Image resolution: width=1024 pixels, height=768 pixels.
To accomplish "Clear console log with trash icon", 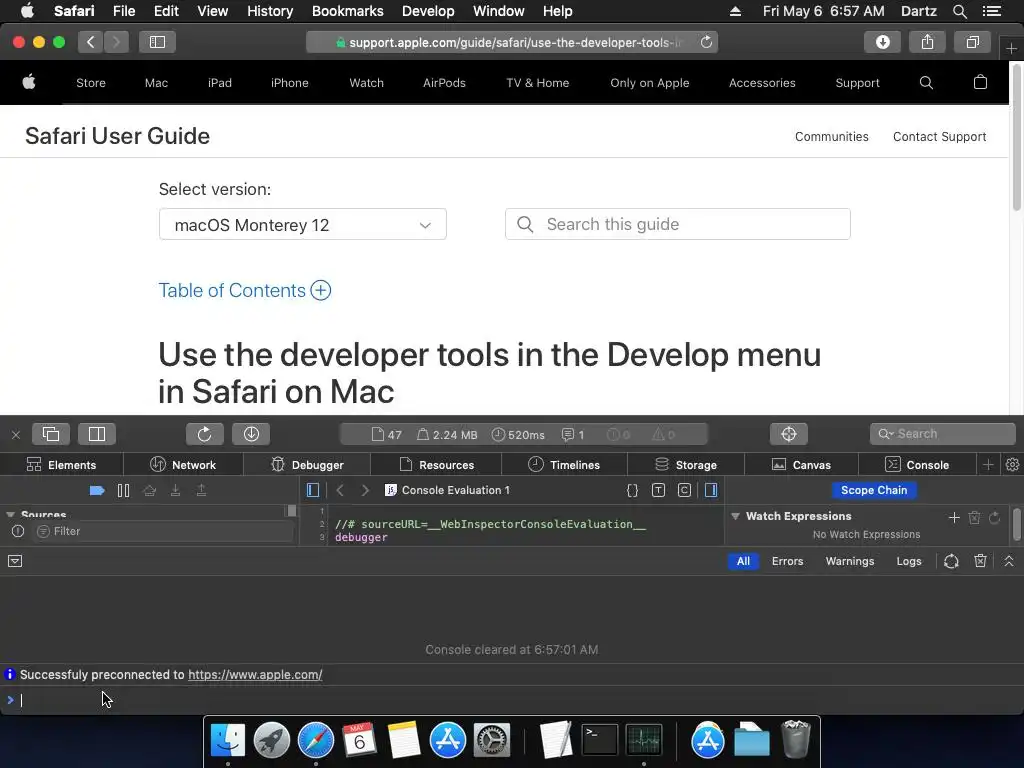I will click(x=980, y=561).
